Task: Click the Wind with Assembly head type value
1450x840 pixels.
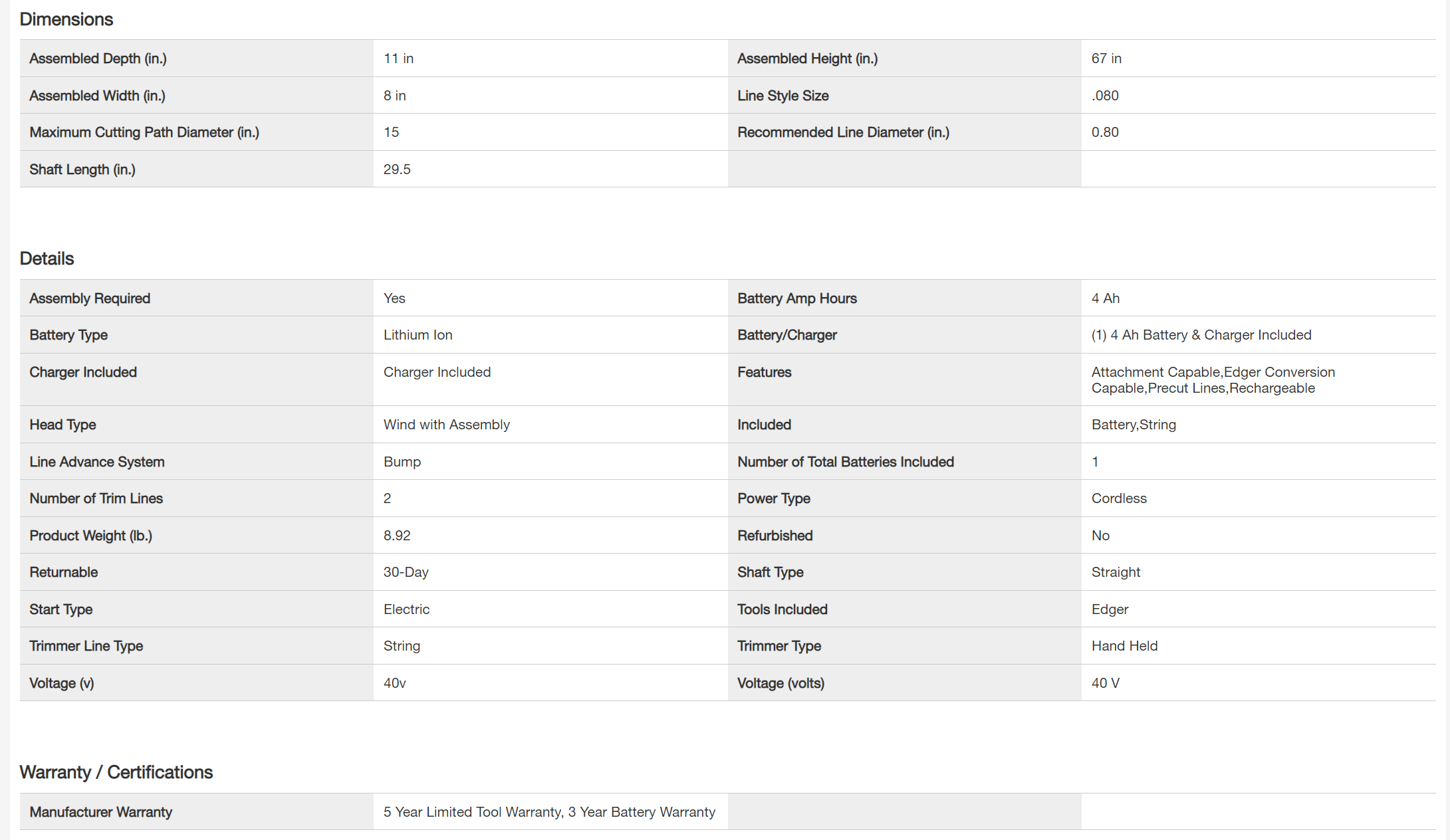Action: tap(446, 425)
